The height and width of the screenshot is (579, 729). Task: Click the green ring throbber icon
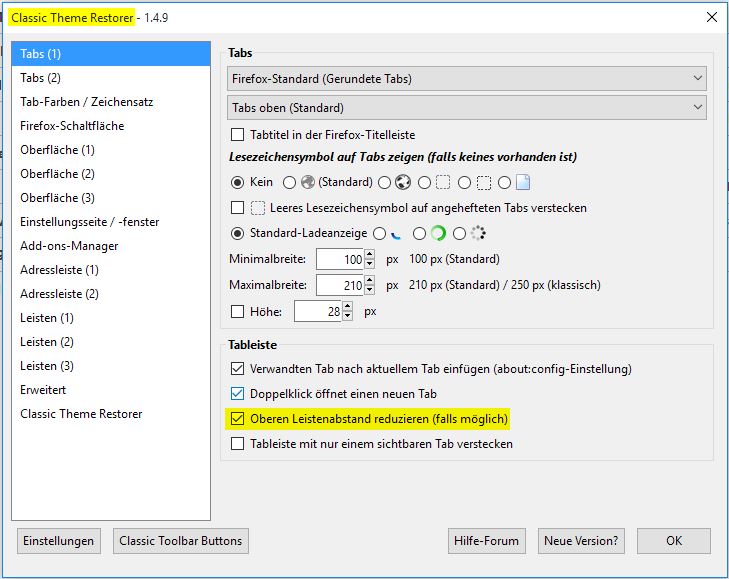click(438, 233)
